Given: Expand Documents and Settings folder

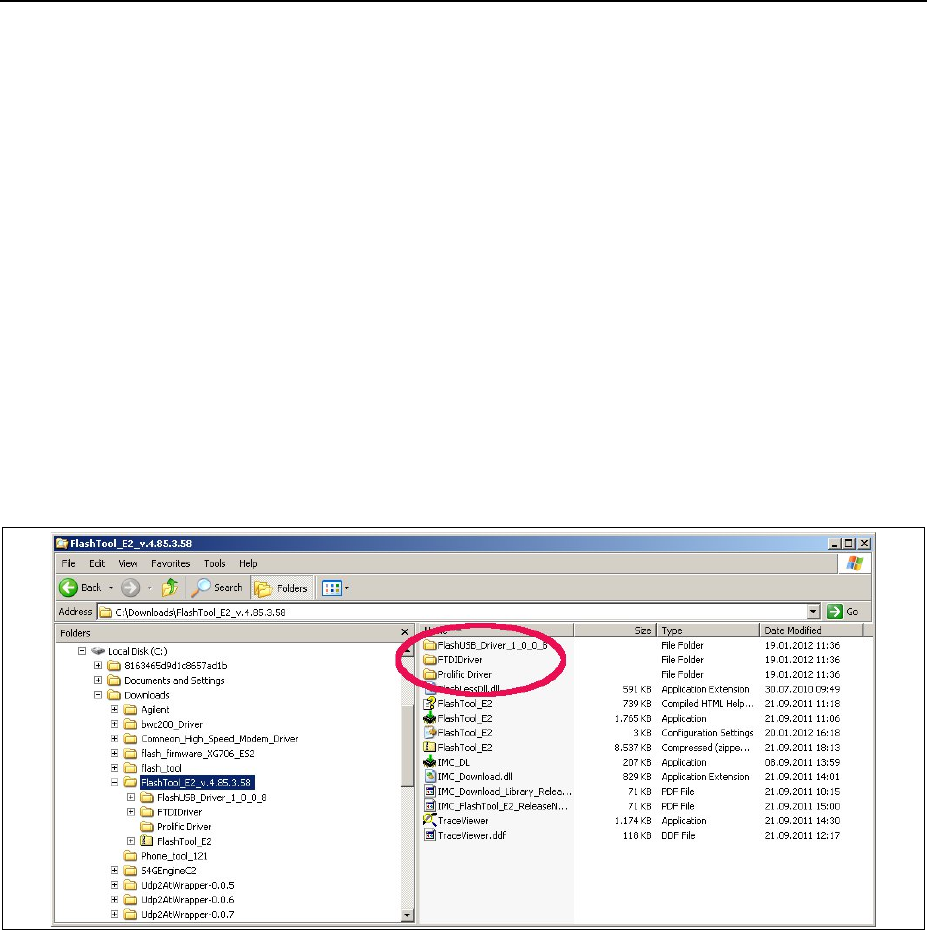Looking at the screenshot, I should coord(98,680).
